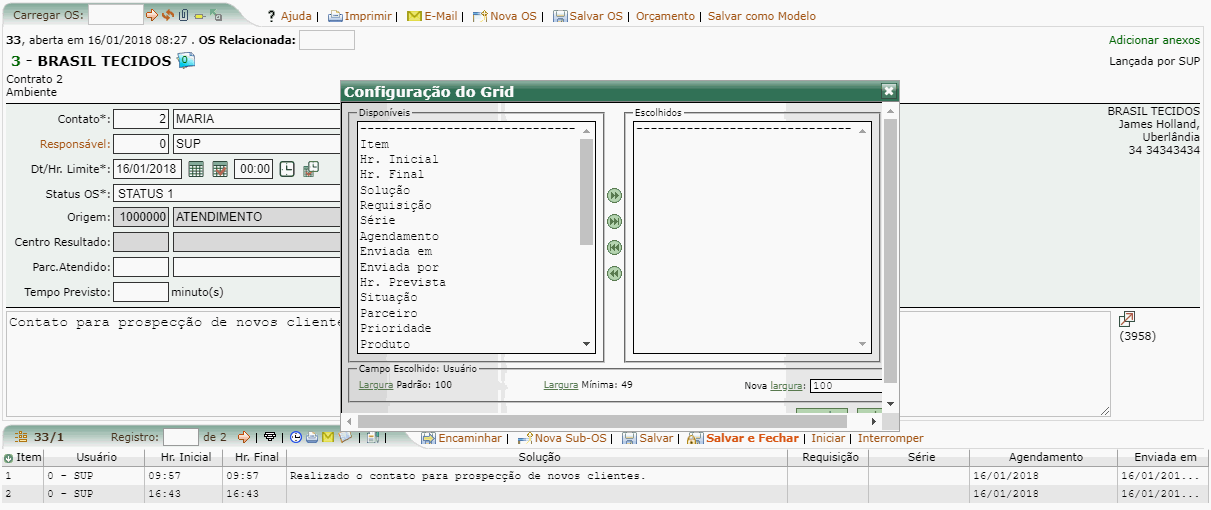Click the clock icon next to 00:00
1211x510 pixels.
[x=287, y=169]
